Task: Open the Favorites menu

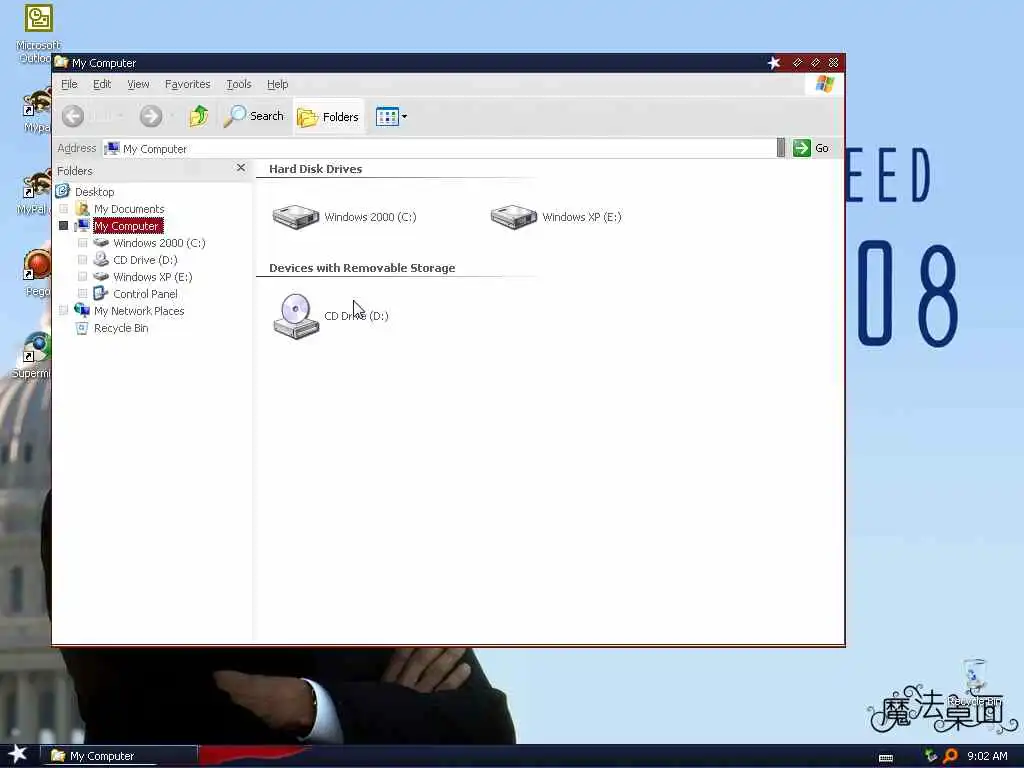Action: click(x=187, y=84)
